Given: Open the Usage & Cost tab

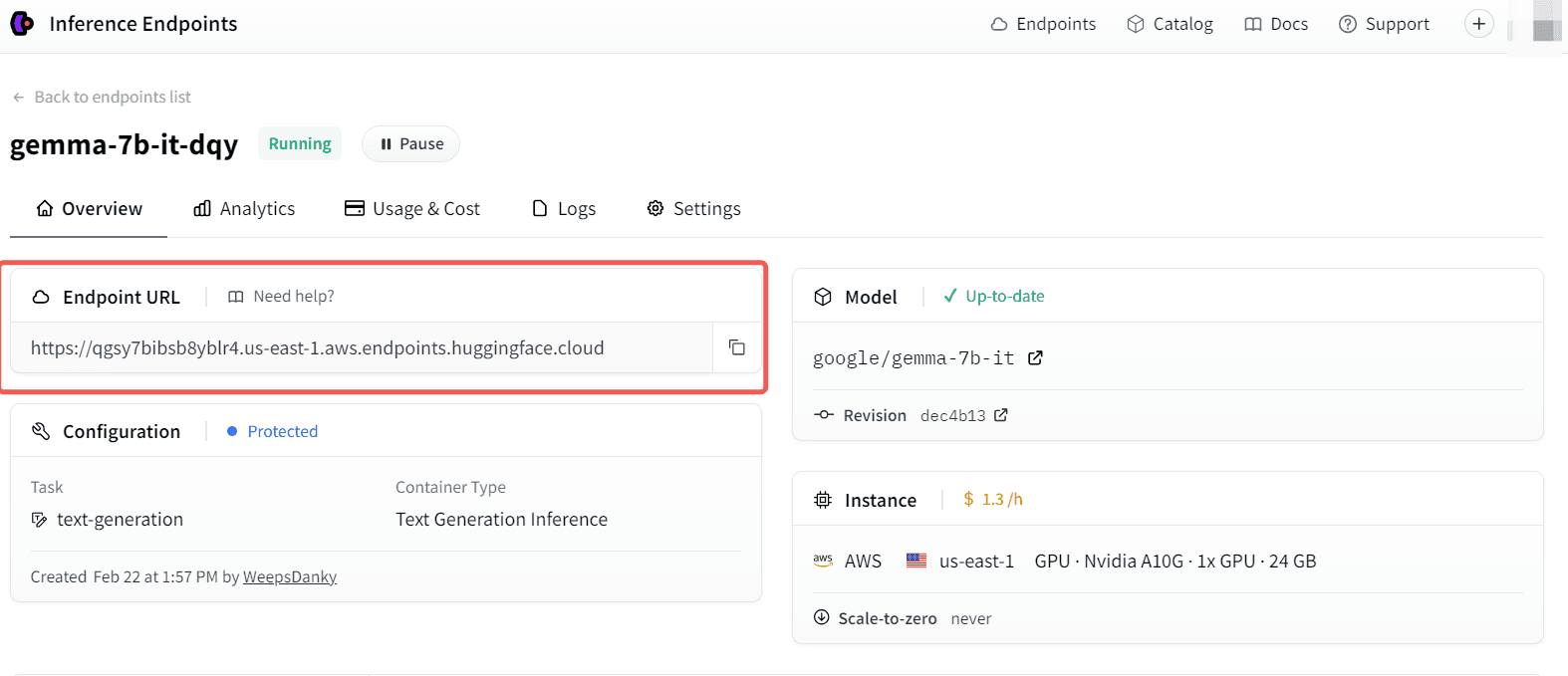Looking at the screenshot, I should (411, 209).
